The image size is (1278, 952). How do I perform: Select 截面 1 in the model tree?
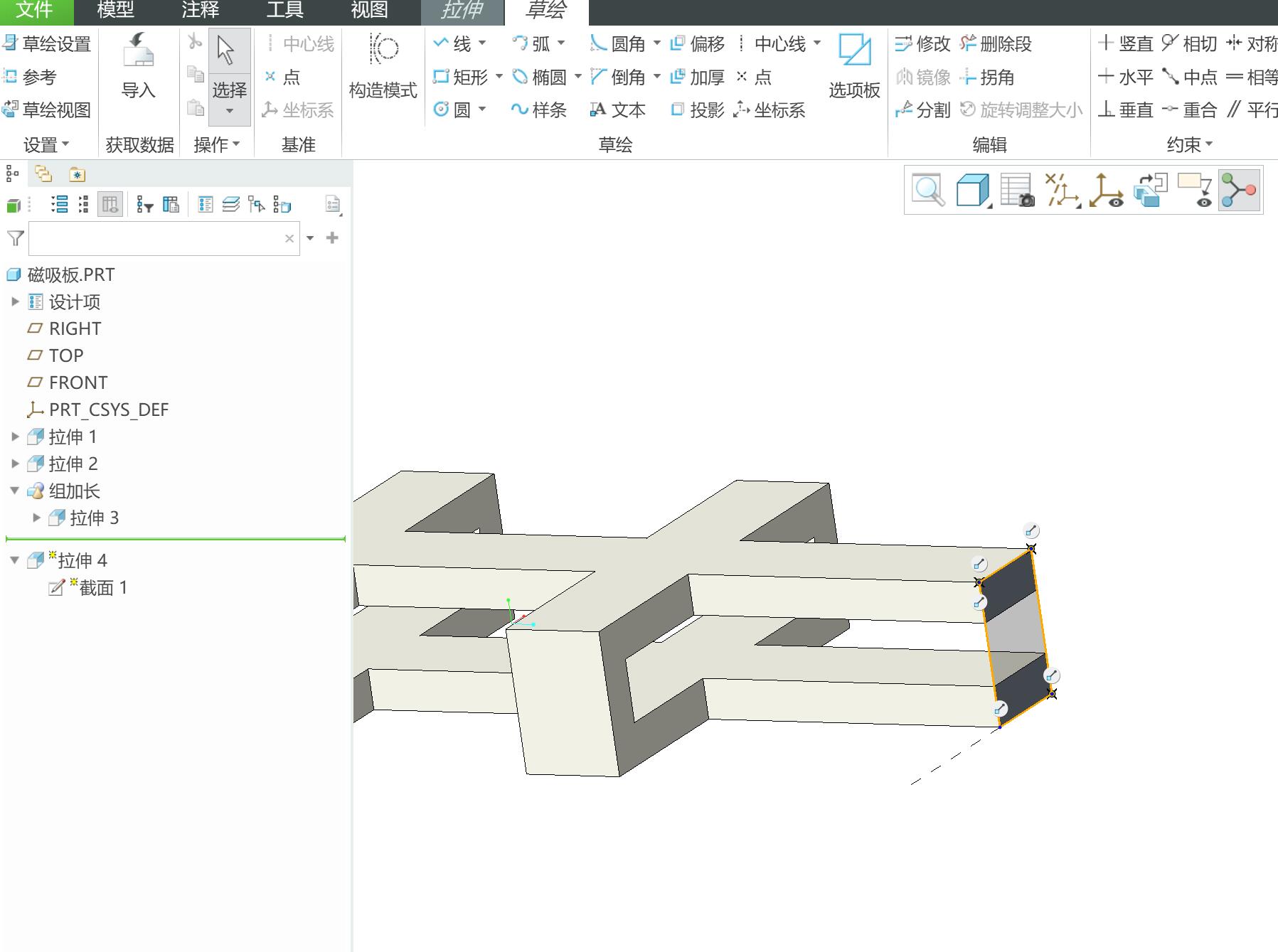point(88,588)
